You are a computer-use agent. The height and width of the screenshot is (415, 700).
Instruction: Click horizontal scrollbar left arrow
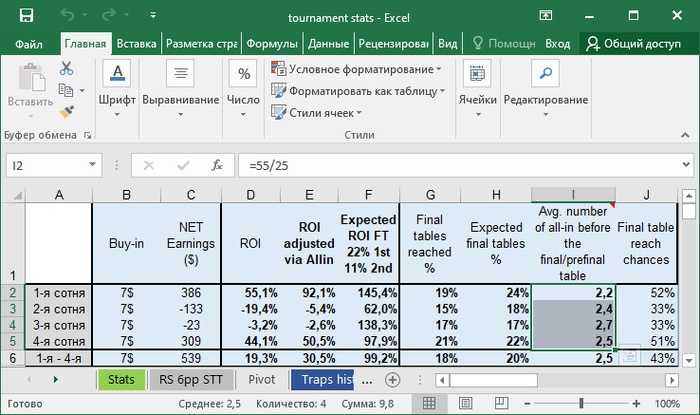pyautogui.click(x=442, y=380)
